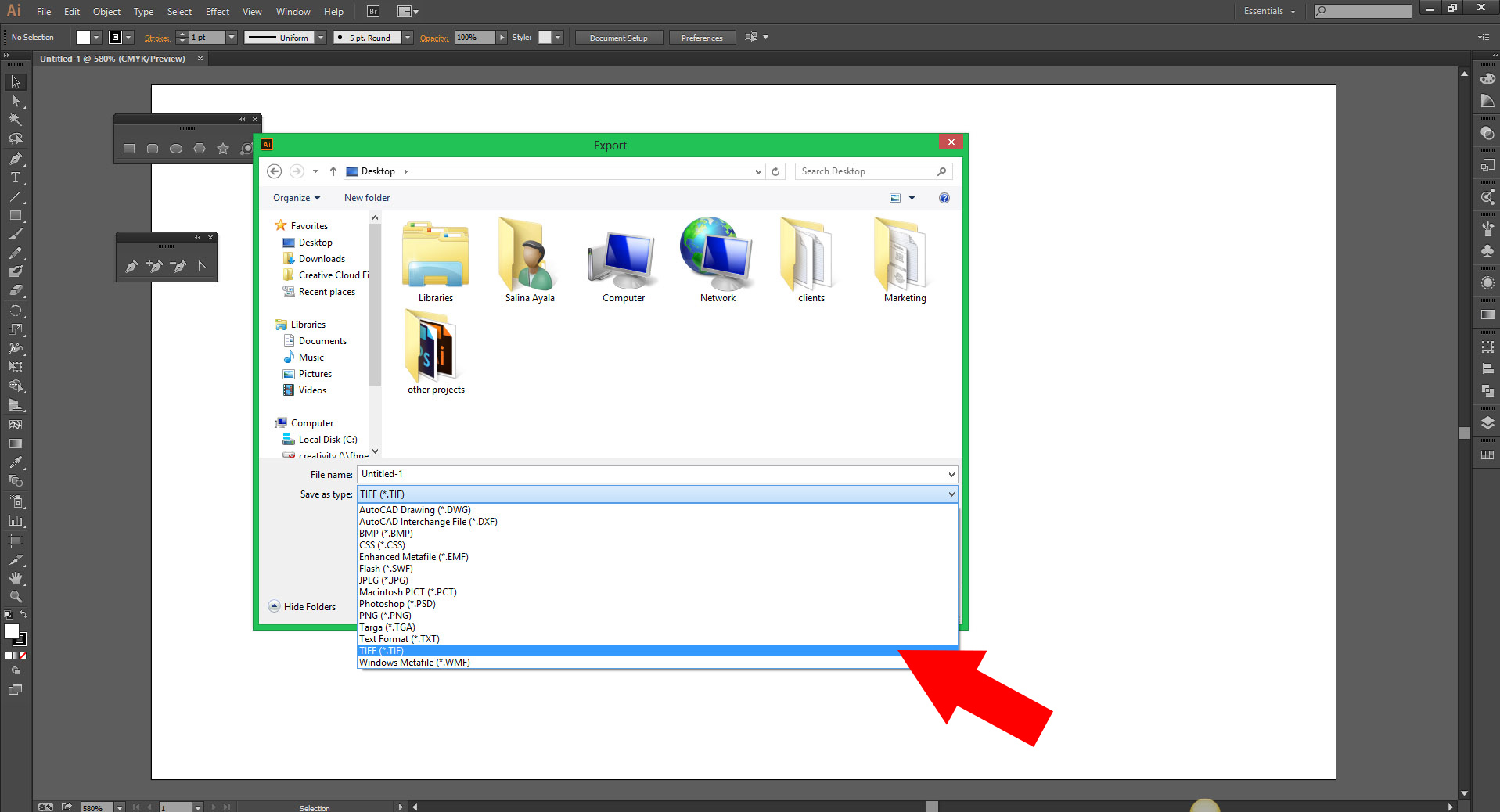Select the Hand tool

point(16,578)
